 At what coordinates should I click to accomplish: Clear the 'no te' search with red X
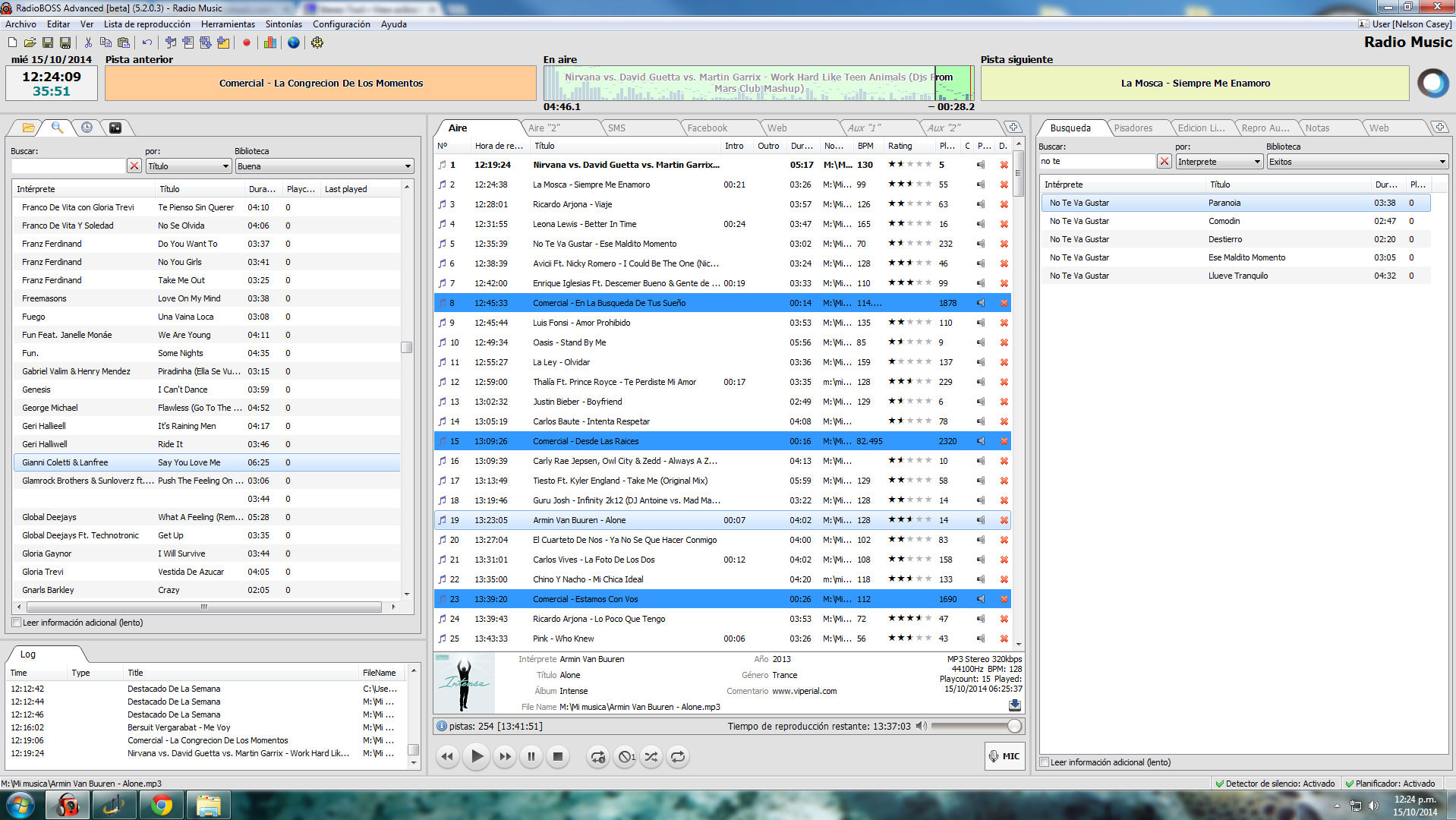click(x=1164, y=161)
